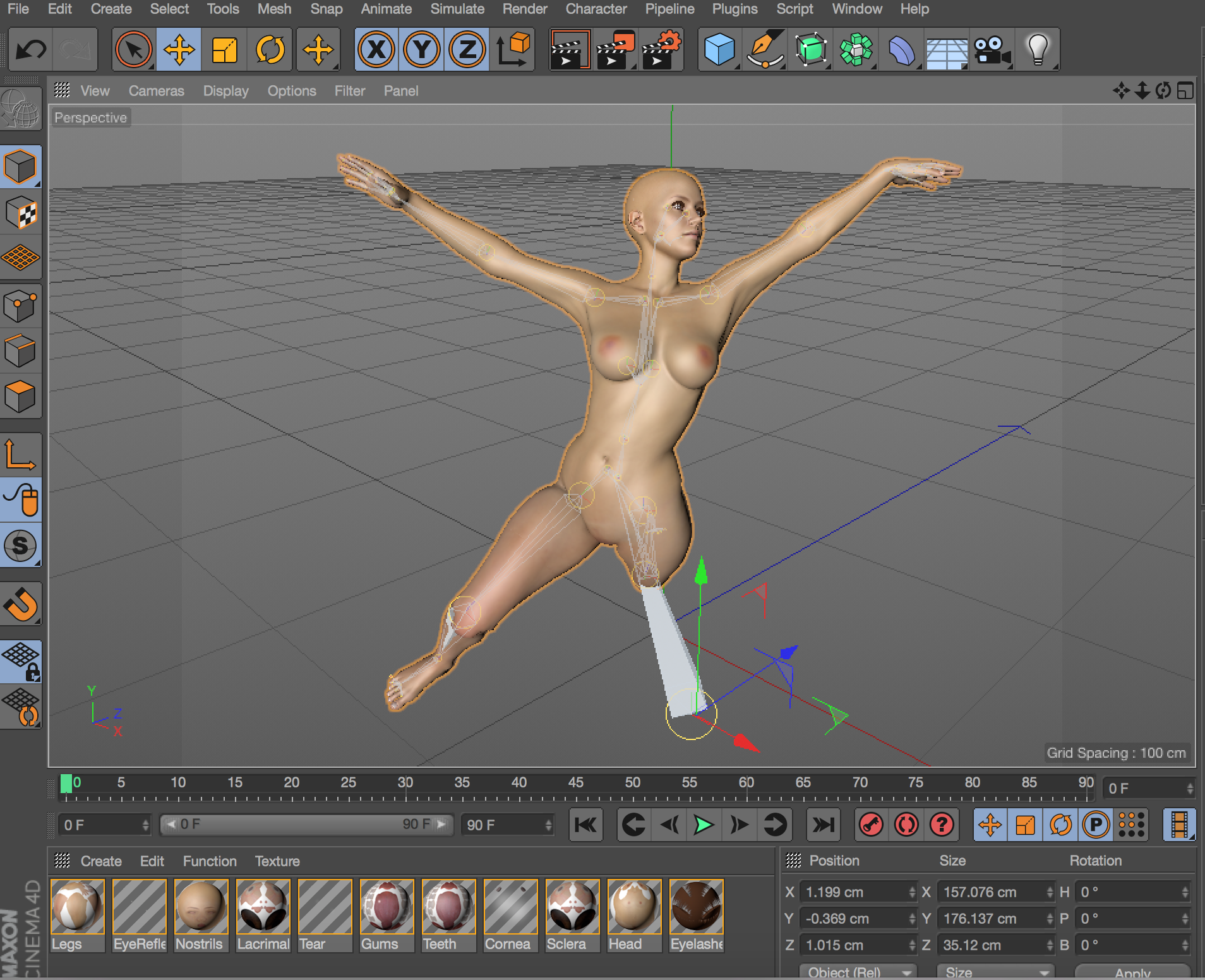Select the Rotate tool in toolbar
Screen dimensions: 1205x980
coord(270,49)
